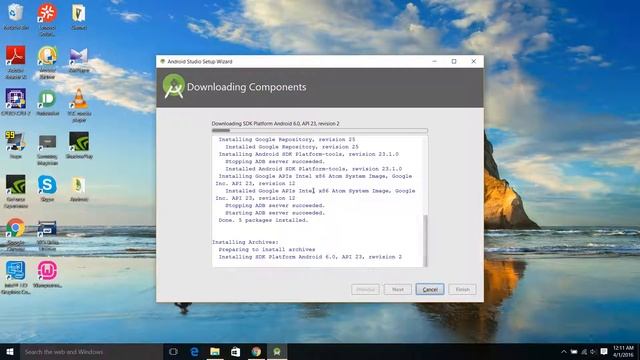The image size is (640, 360).
Task: Switch to Chrome in the taskbar
Action: pyautogui.click(x=256, y=351)
